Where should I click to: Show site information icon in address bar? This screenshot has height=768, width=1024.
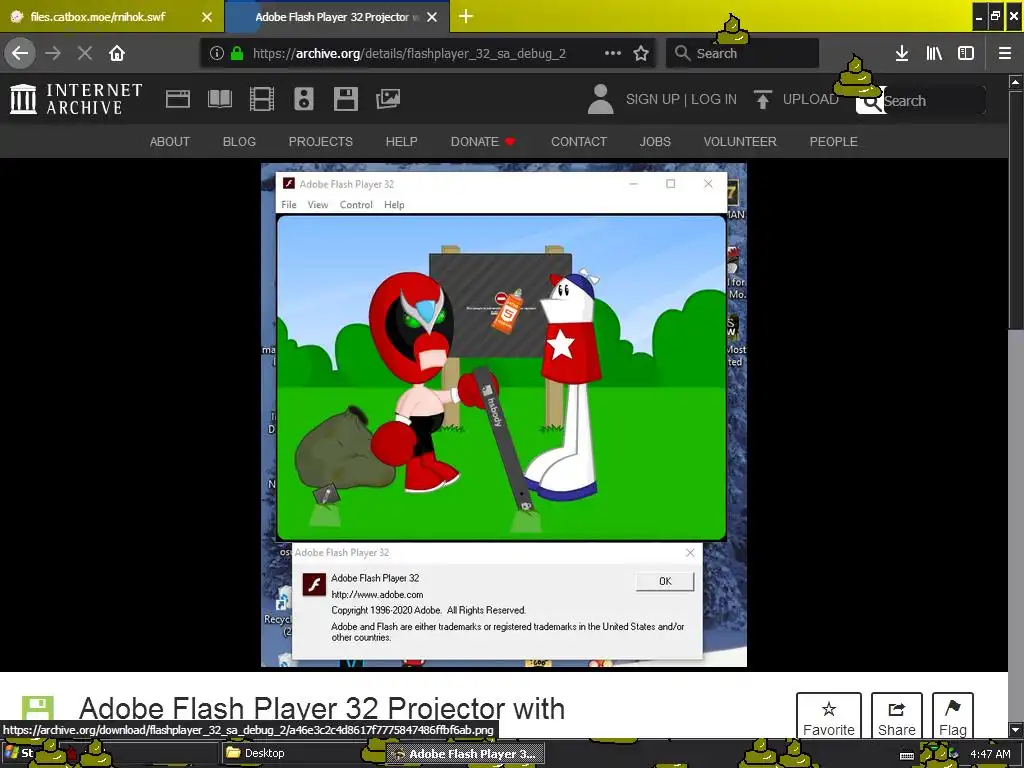[x=217, y=53]
